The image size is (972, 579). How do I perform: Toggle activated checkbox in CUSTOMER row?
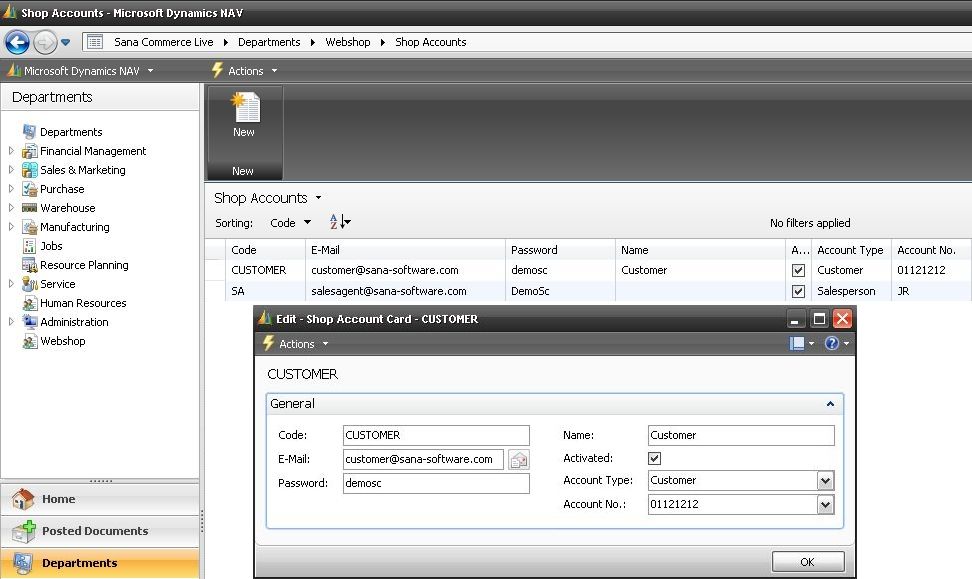coord(798,270)
